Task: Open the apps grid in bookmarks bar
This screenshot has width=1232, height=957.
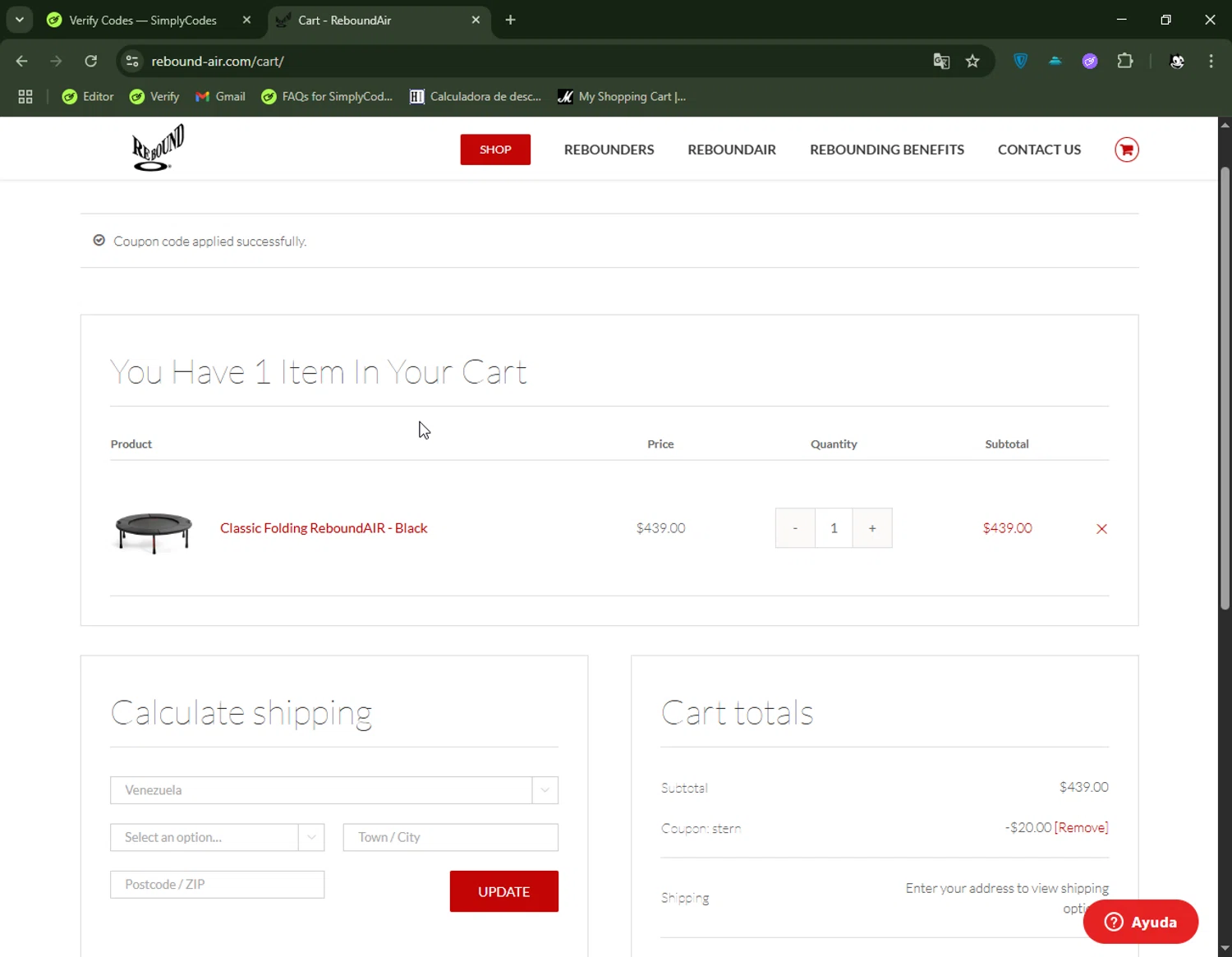Action: pos(25,97)
